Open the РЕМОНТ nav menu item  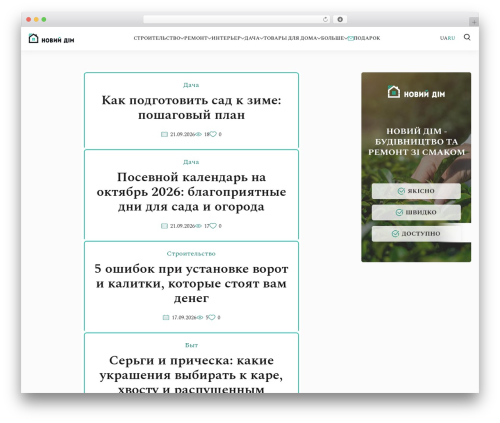(x=196, y=38)
